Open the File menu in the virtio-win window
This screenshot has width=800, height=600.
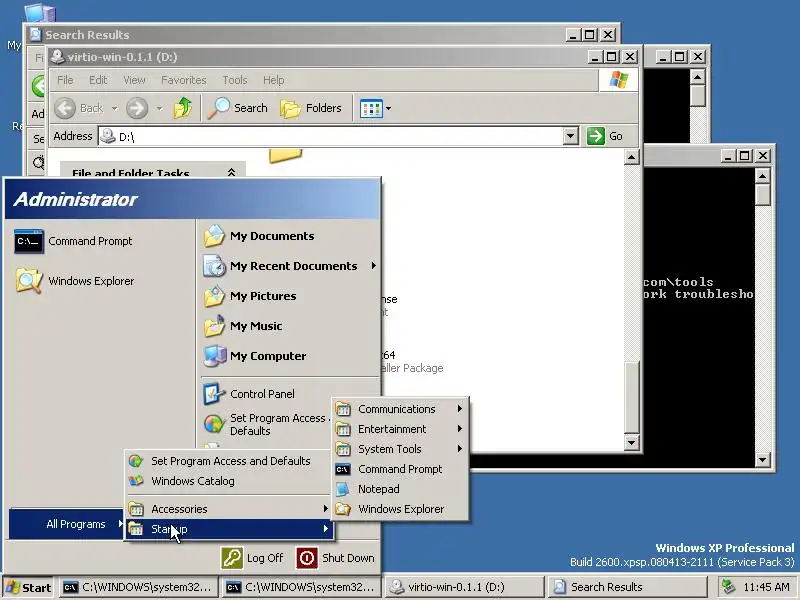click(x=65, y=80)
